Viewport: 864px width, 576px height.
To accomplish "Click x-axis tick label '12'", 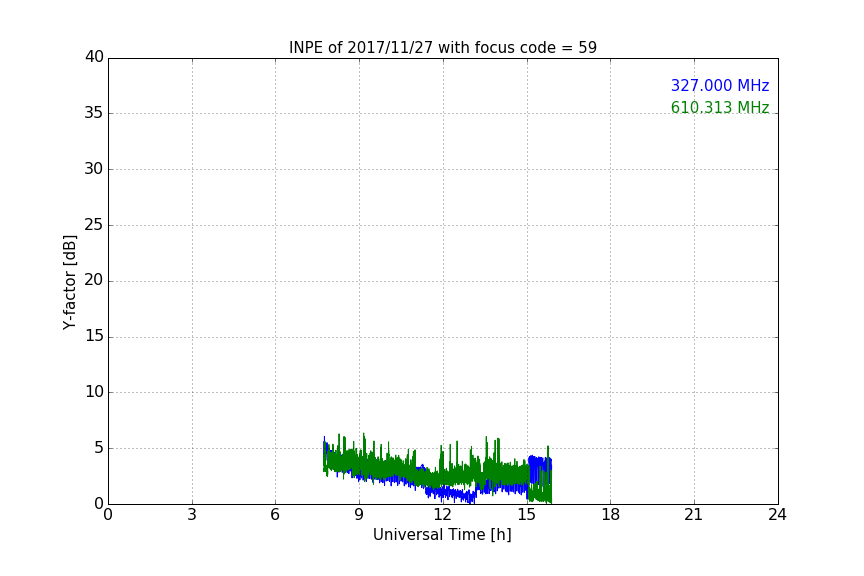I will (442, 515).
